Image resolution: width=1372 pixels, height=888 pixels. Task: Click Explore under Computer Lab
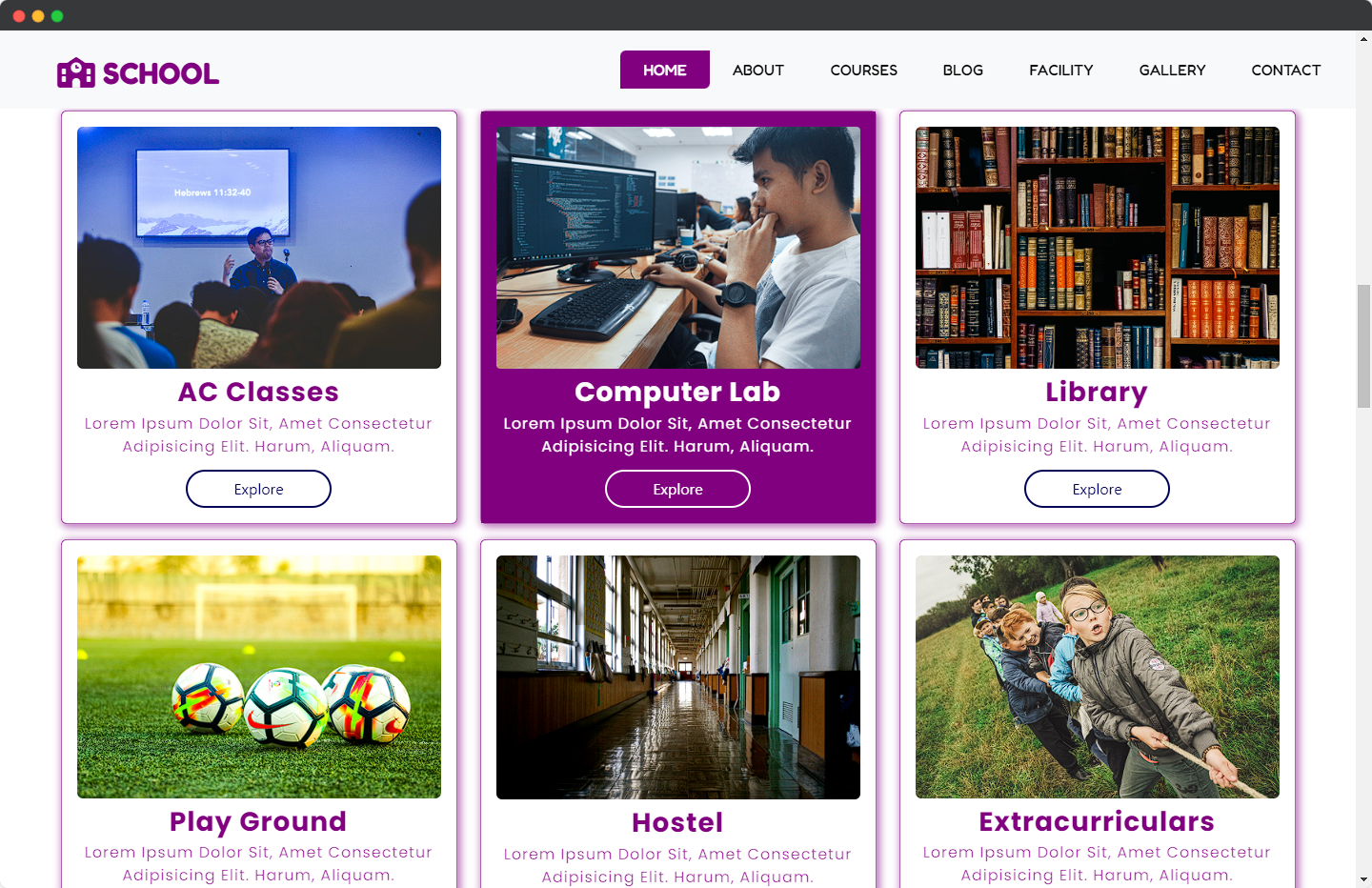point(678,489)
